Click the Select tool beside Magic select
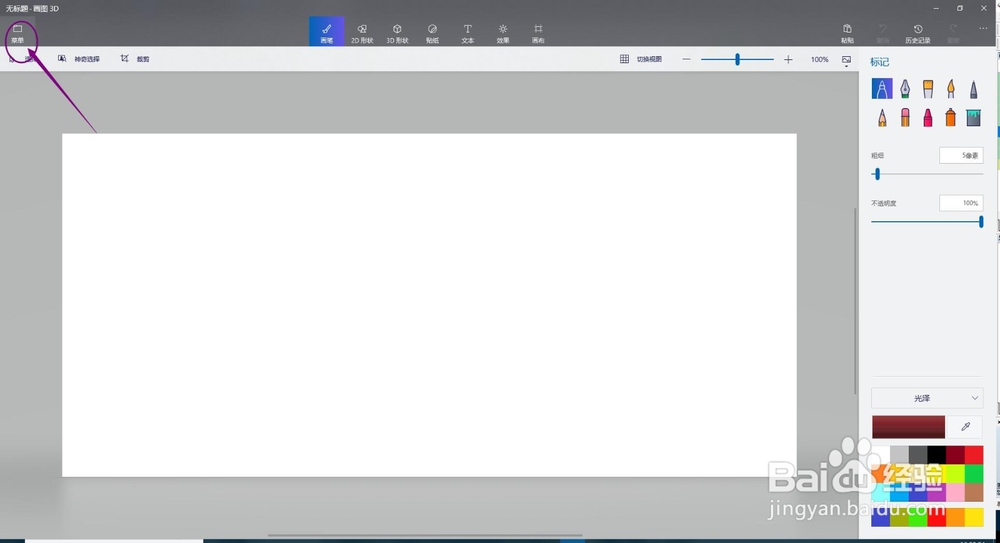Screen dimensions: 1000x543 point(22,59)
